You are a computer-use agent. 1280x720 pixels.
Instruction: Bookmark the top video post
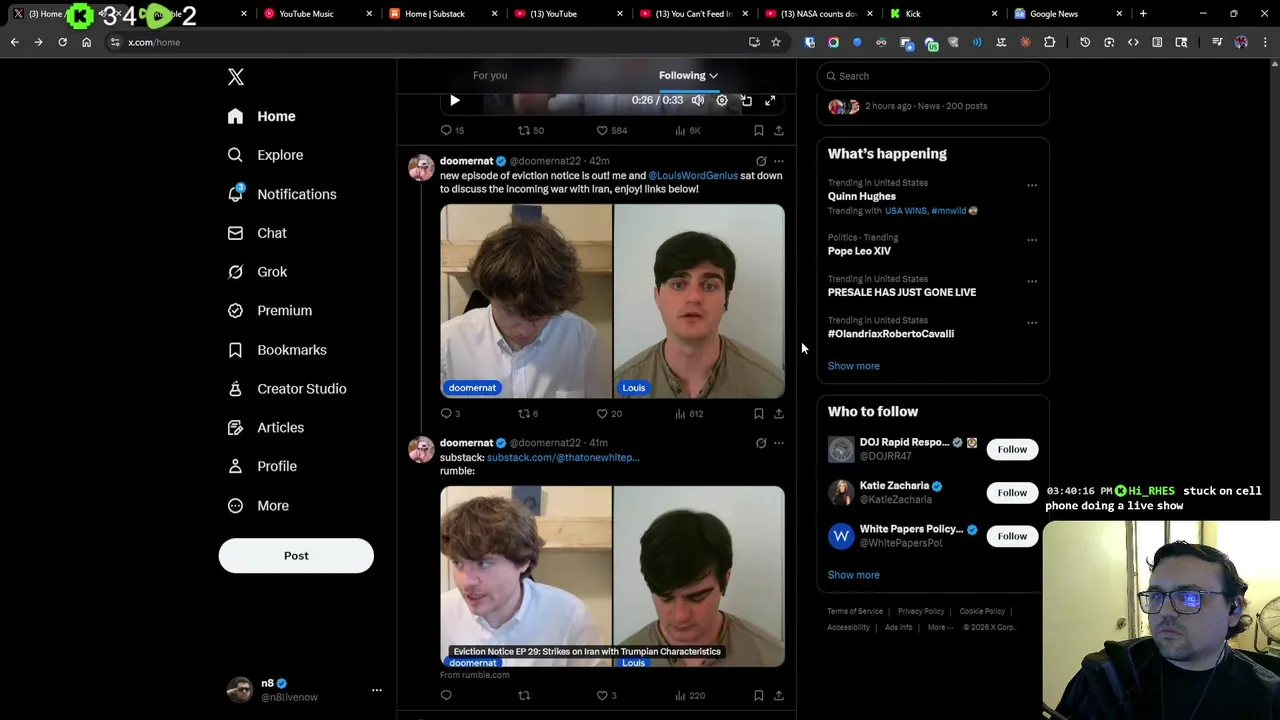759,131
